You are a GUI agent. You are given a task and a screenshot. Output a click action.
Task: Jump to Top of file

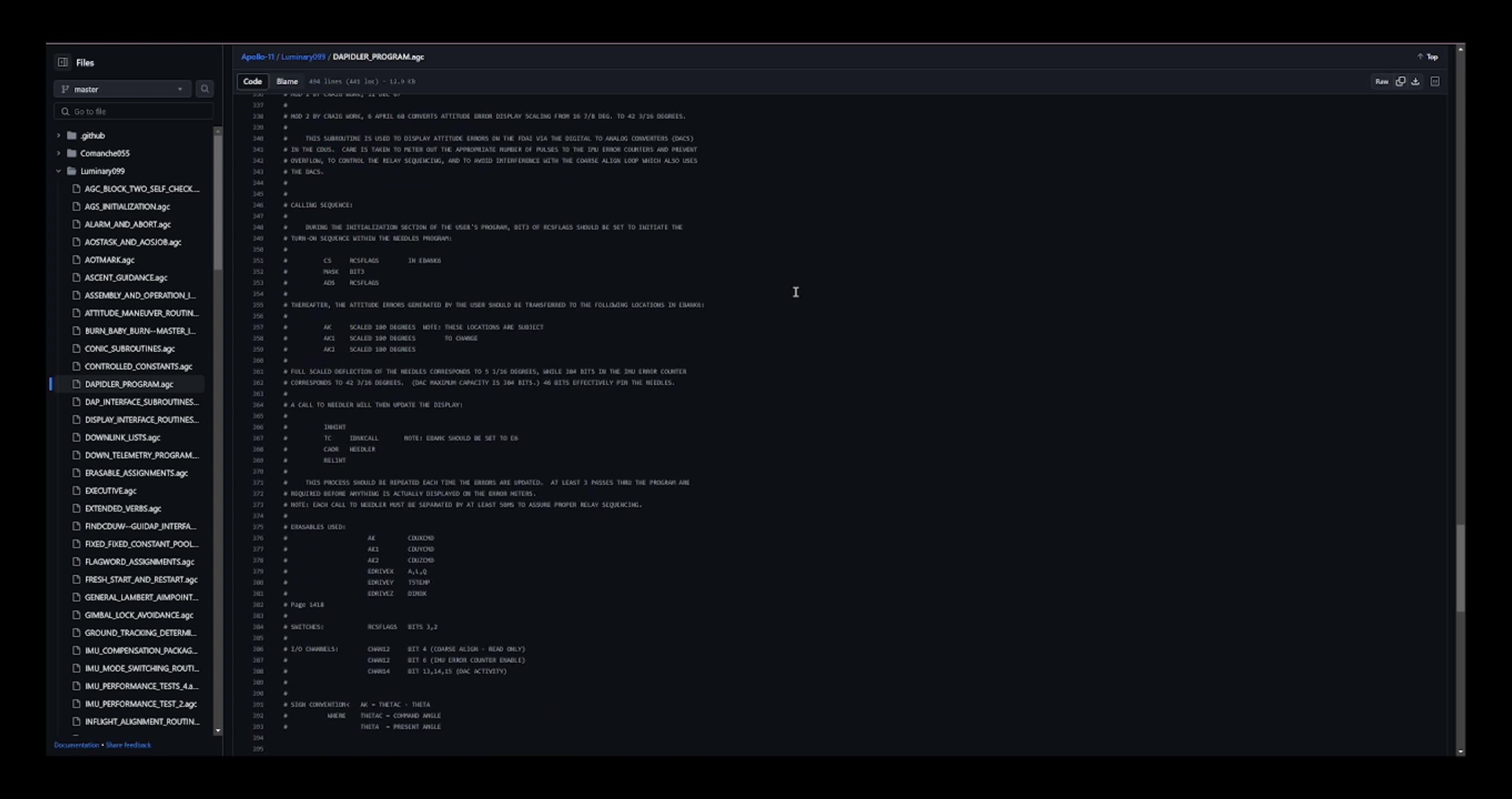pos(1428,57)
